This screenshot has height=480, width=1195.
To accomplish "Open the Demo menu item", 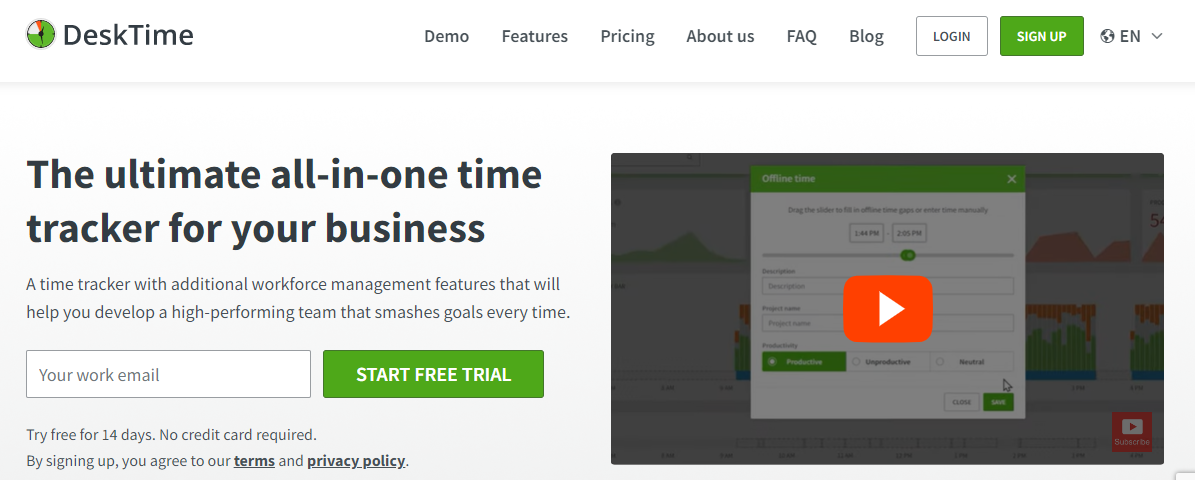I will [447, 36].
